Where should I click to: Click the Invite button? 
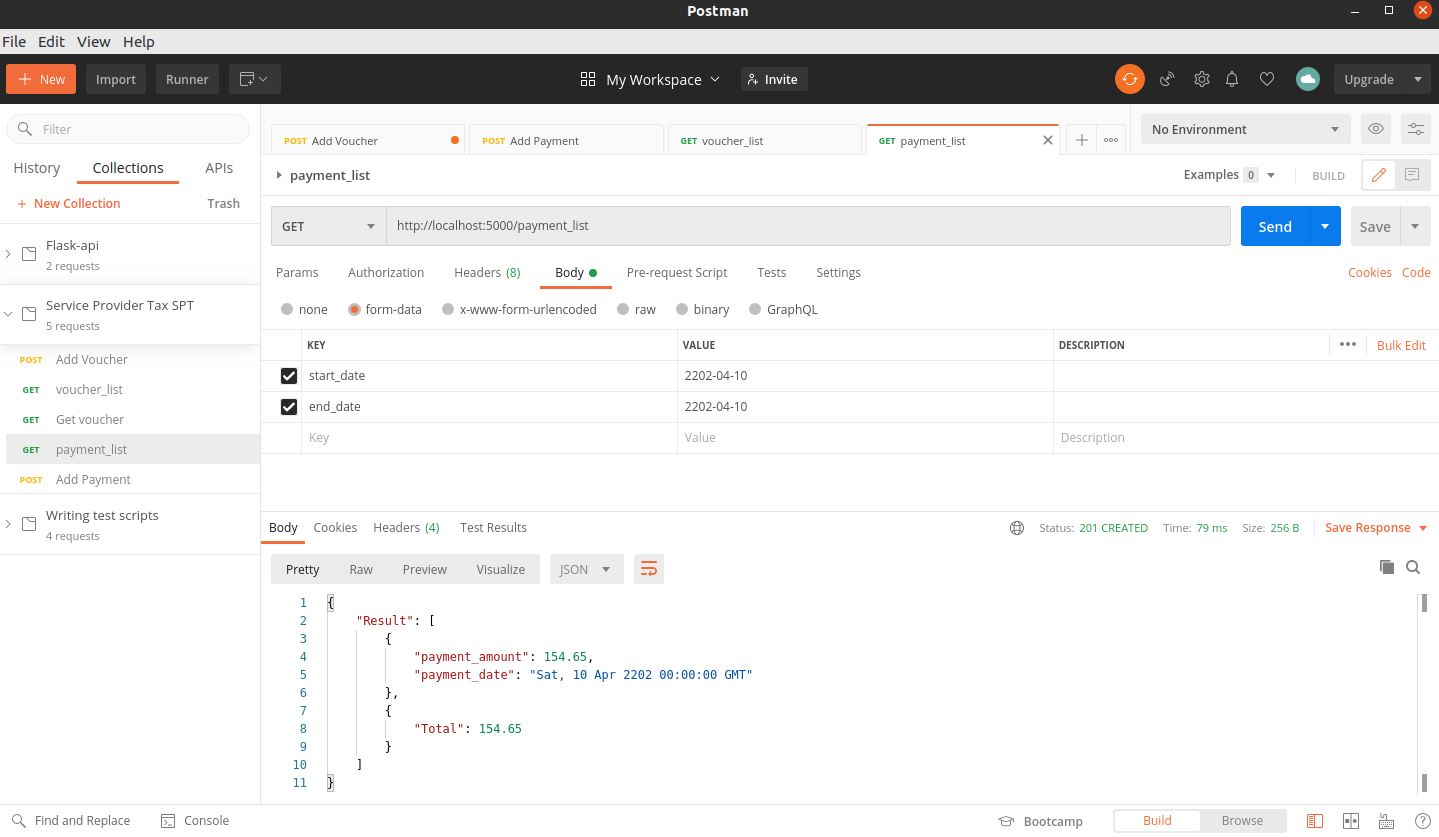point(774,79)
